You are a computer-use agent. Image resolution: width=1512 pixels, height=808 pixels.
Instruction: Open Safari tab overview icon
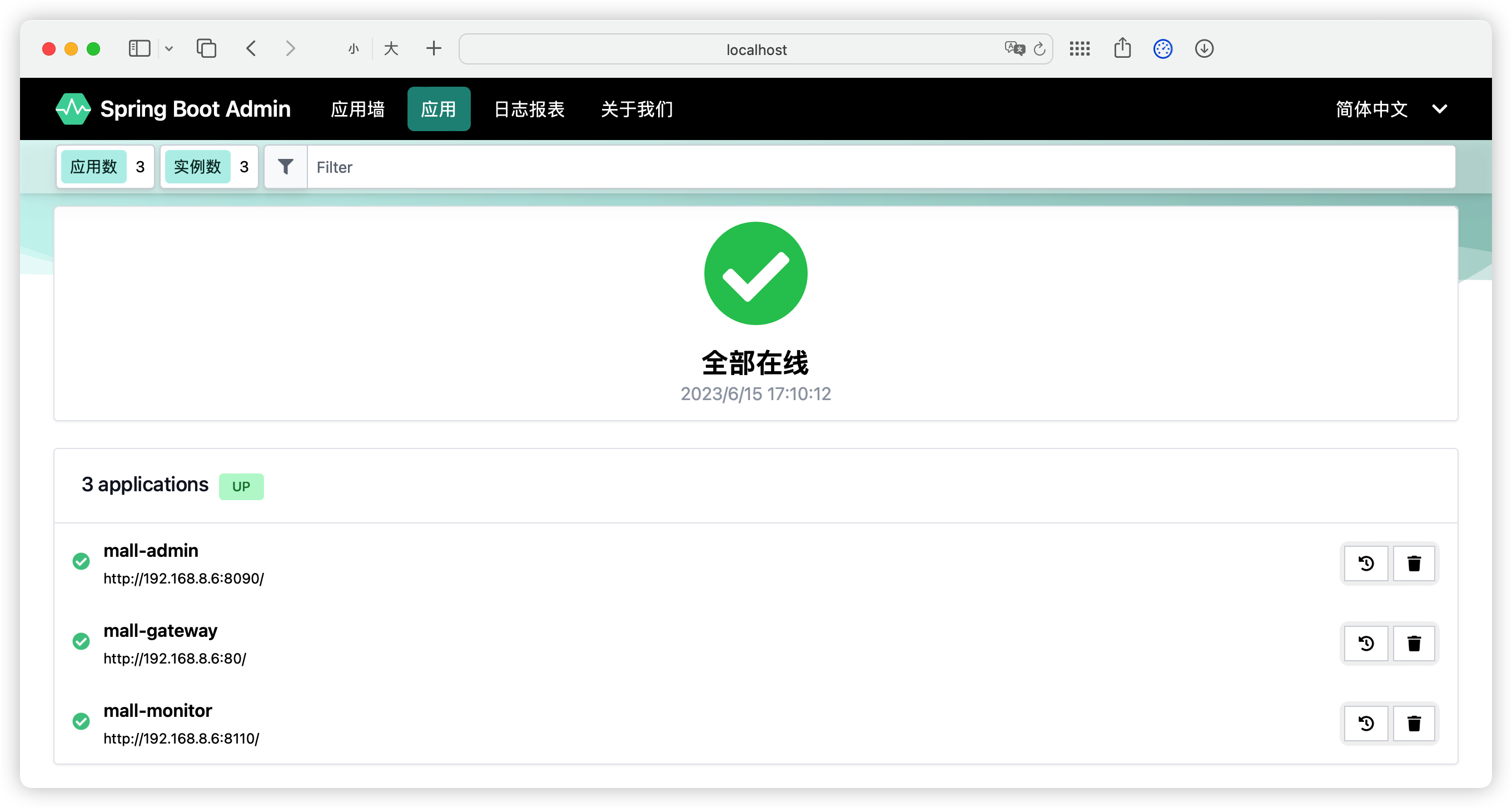pos(206,48)
